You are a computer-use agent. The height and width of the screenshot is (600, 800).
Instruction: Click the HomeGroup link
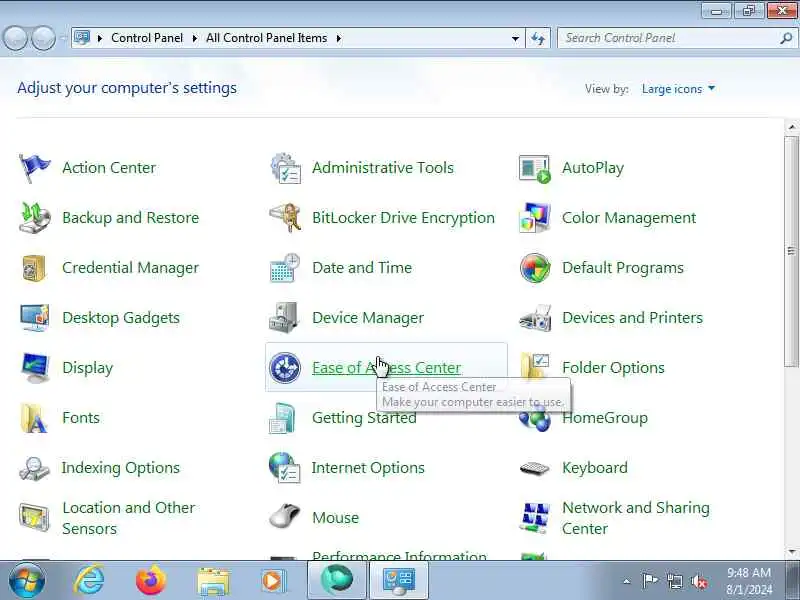(x=605, y=418)
